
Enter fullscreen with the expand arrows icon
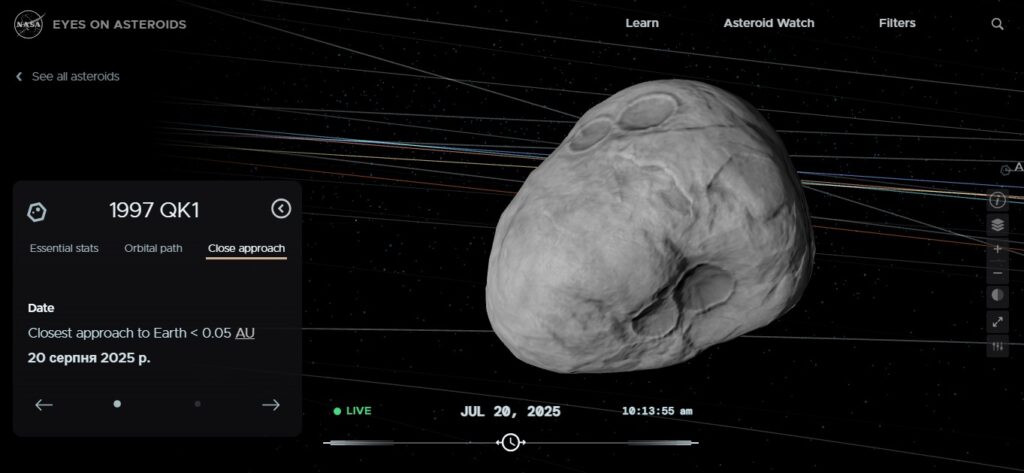(x=997, y=321)
